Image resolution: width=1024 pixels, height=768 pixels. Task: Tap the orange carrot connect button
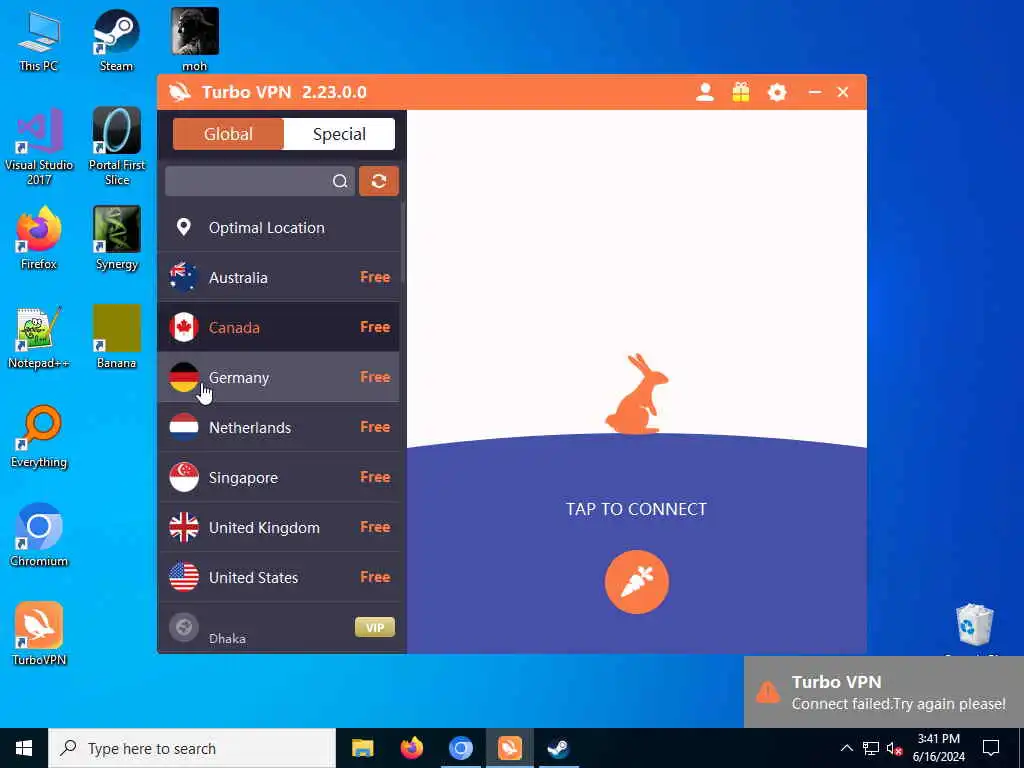point(637,582)
